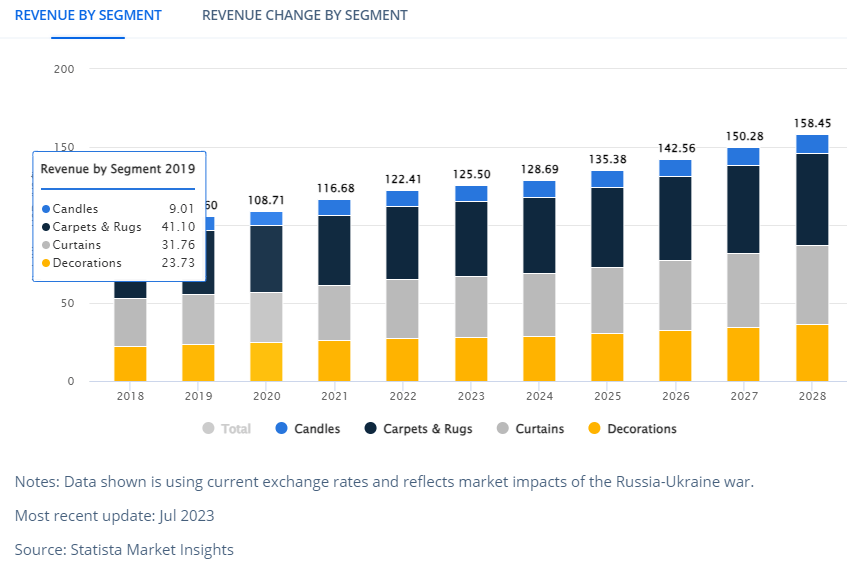Select the 2028 Candles bar segment

(812, 144)
